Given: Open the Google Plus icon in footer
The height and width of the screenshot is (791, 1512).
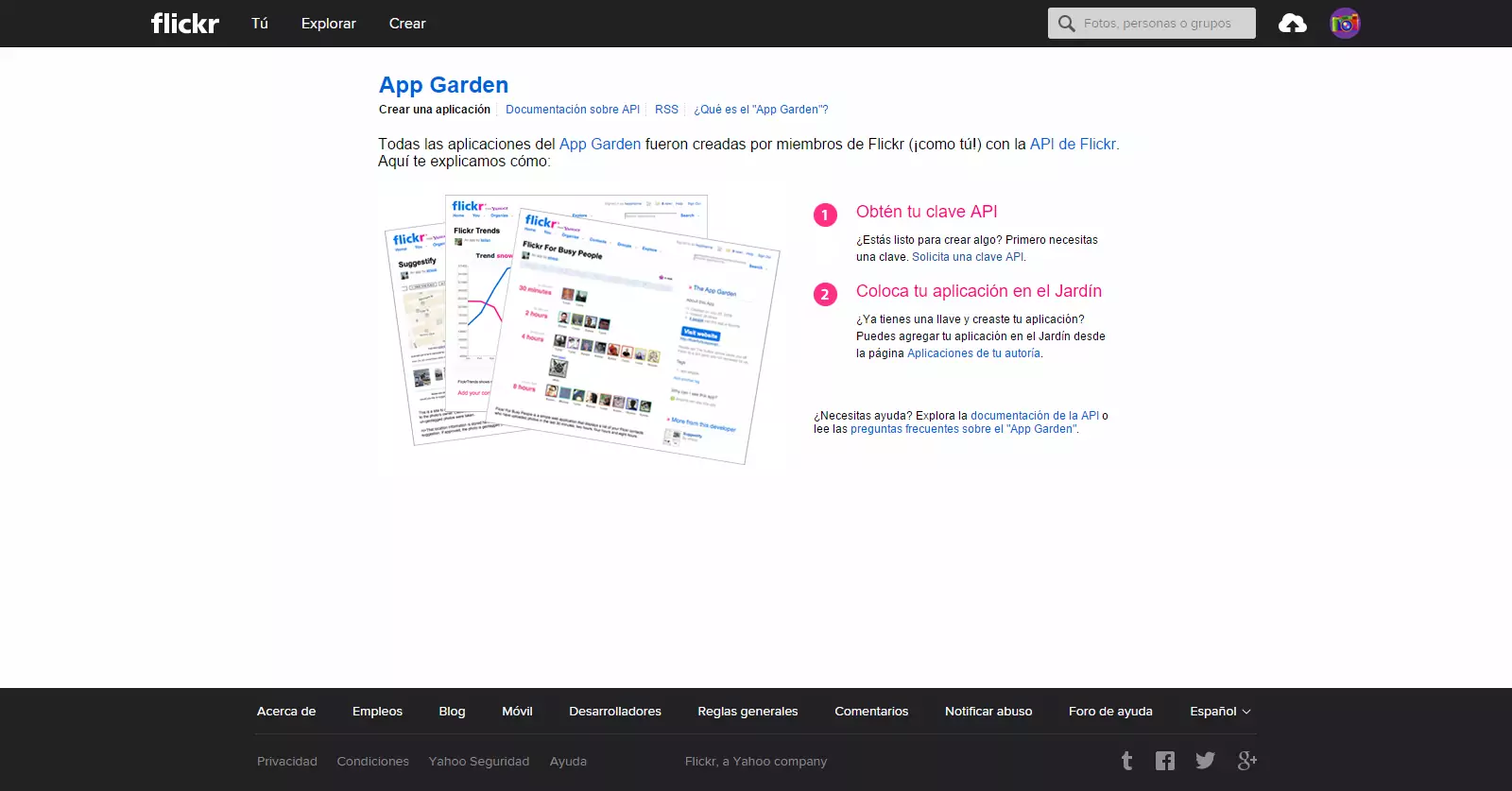Looking at the screenshot, I should coord(1247,761).
